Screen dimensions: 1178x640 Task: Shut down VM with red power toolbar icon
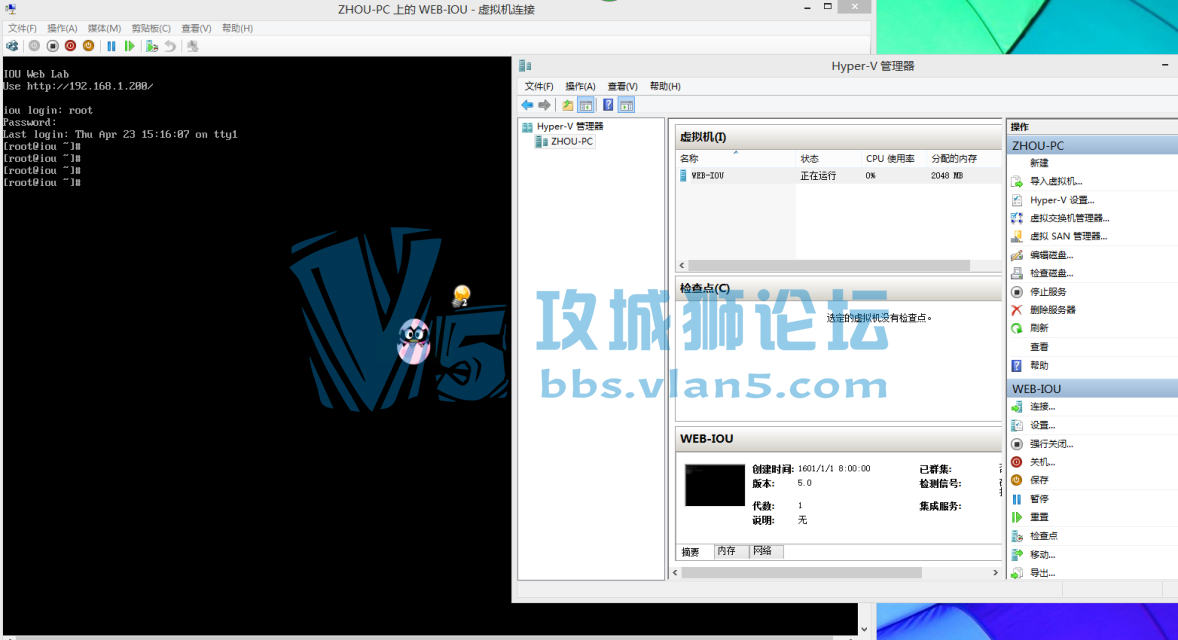[71, 46]
